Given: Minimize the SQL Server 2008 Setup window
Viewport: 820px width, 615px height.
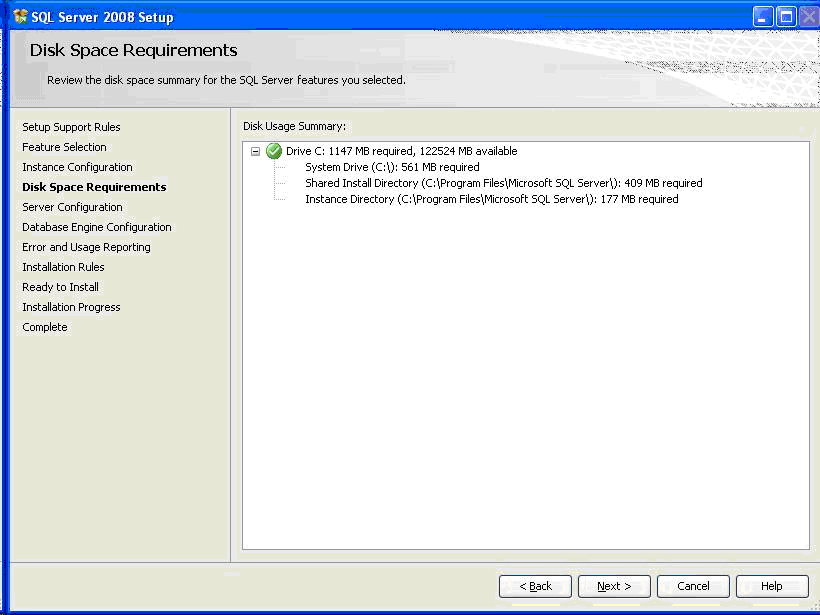Looking at the screenshot, I should [763, 16].
